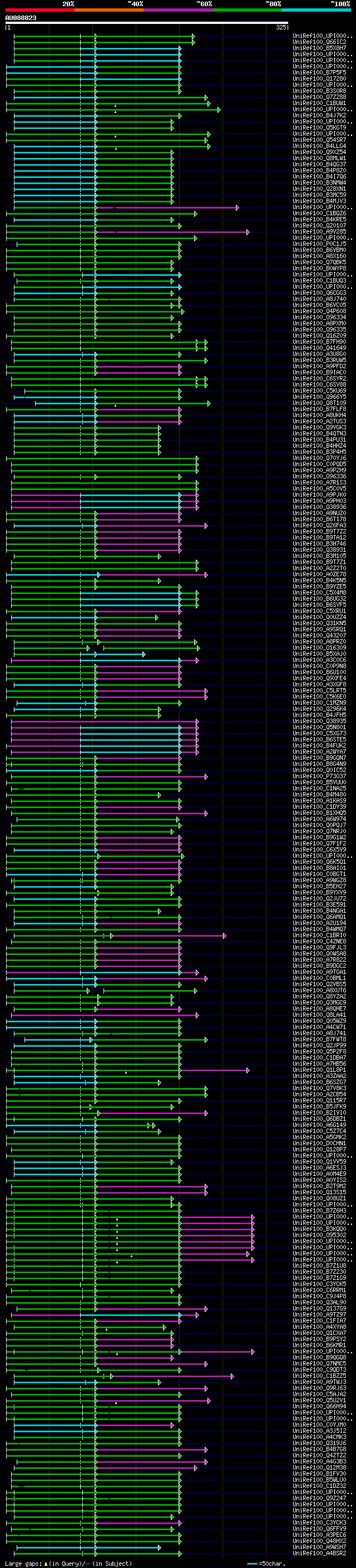The height and width of the screenshot is (1568, 356).
Task: Select hit label UniRef100_C1BUW1
Action: 319,103
